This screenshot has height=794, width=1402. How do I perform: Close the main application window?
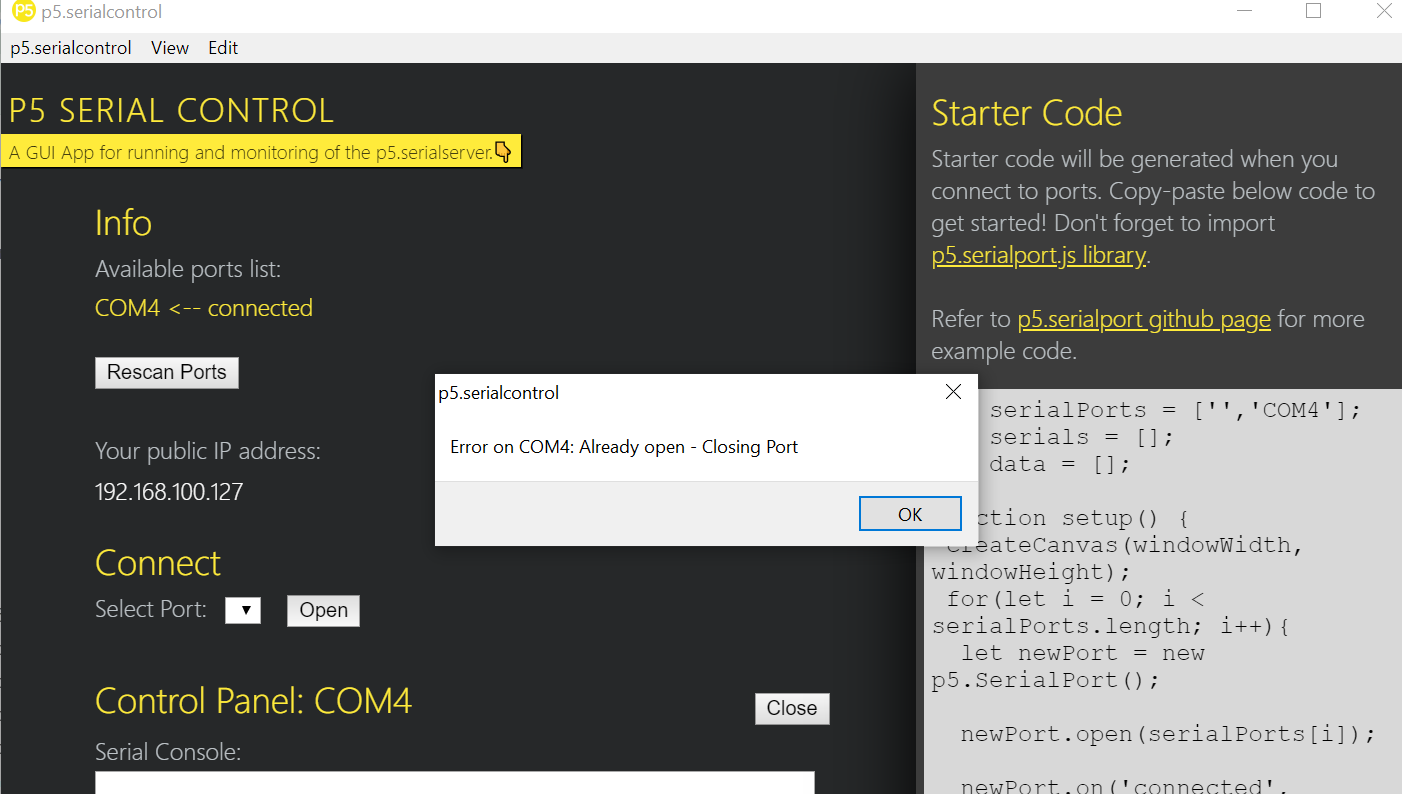pos(1383,11)
